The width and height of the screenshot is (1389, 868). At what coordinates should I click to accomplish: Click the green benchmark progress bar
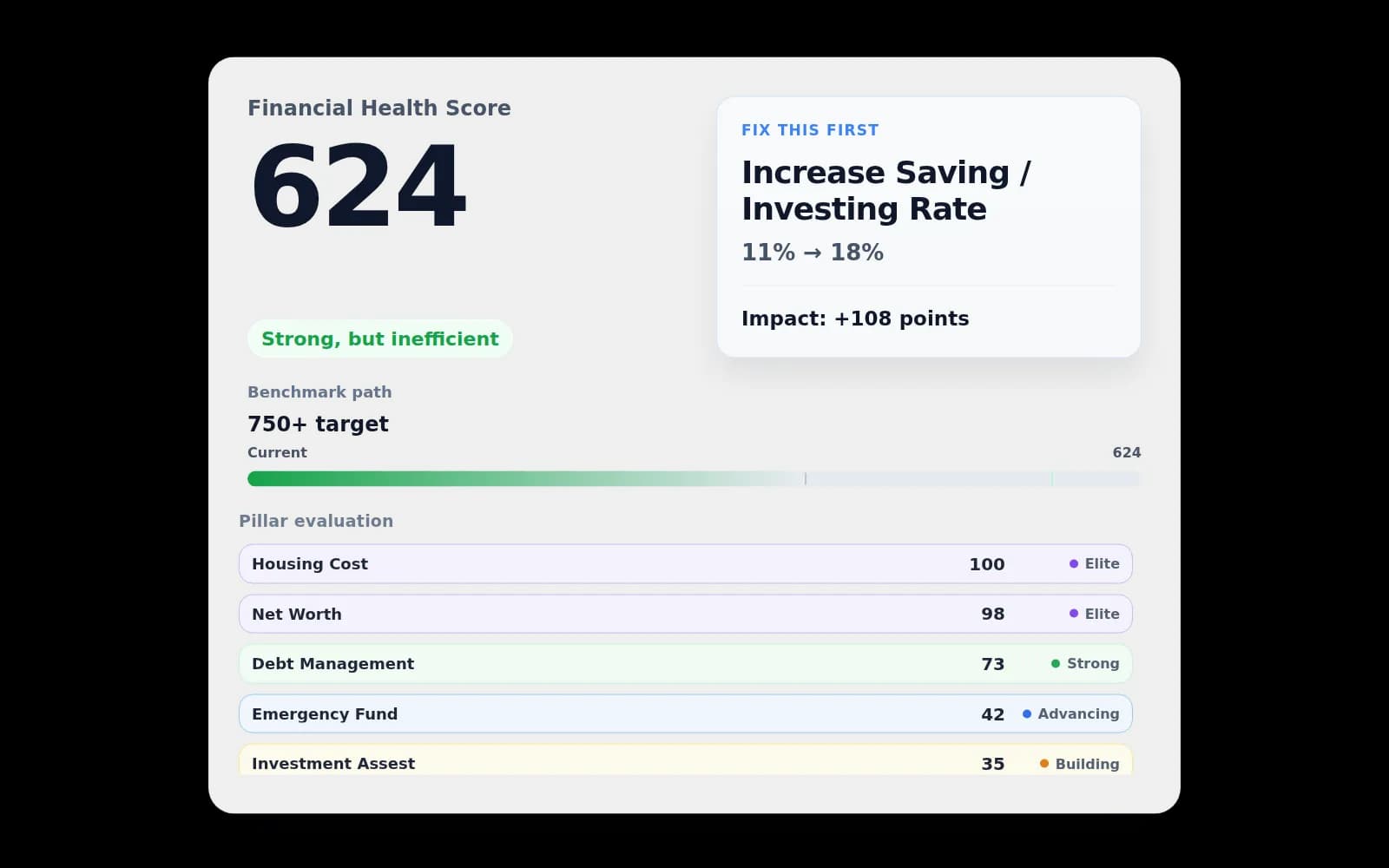(521, 479)
